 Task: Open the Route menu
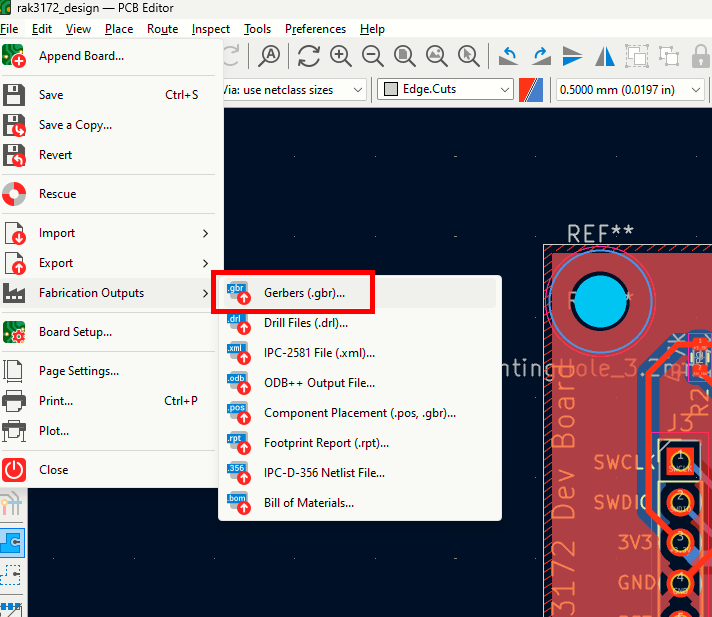click(x=163, y=29)
